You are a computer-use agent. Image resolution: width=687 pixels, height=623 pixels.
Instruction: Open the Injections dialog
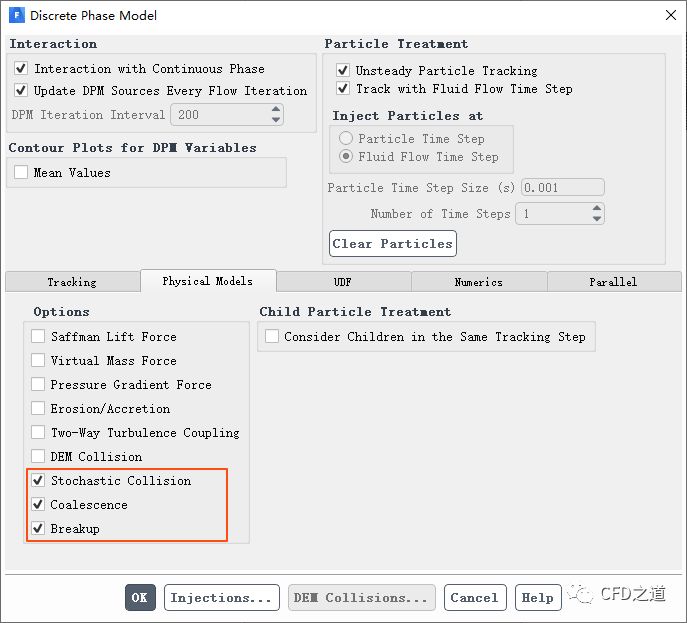pyautogui.click(x=221, y=598)
